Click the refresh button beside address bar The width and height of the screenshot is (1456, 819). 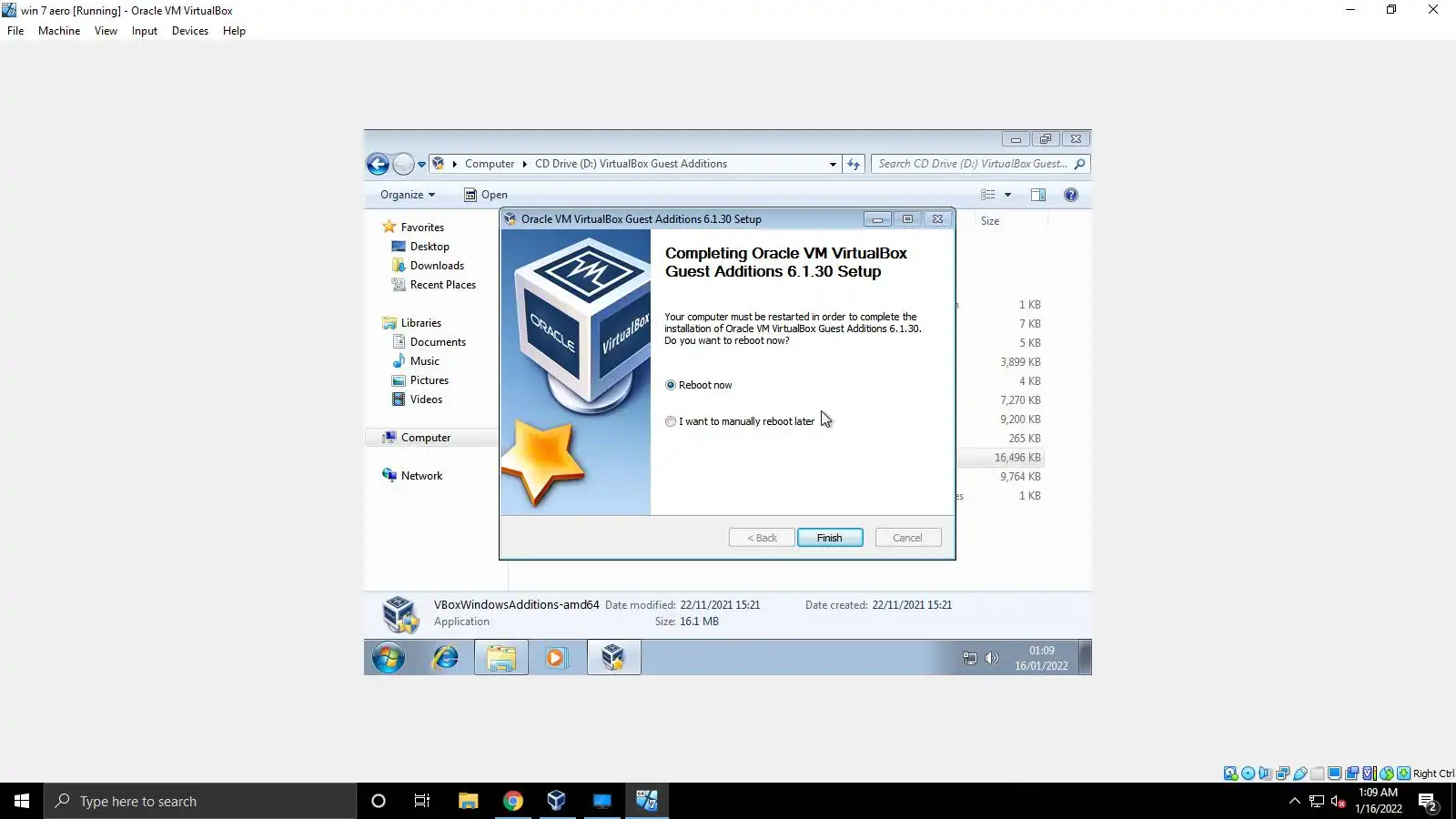pos(854,164)
